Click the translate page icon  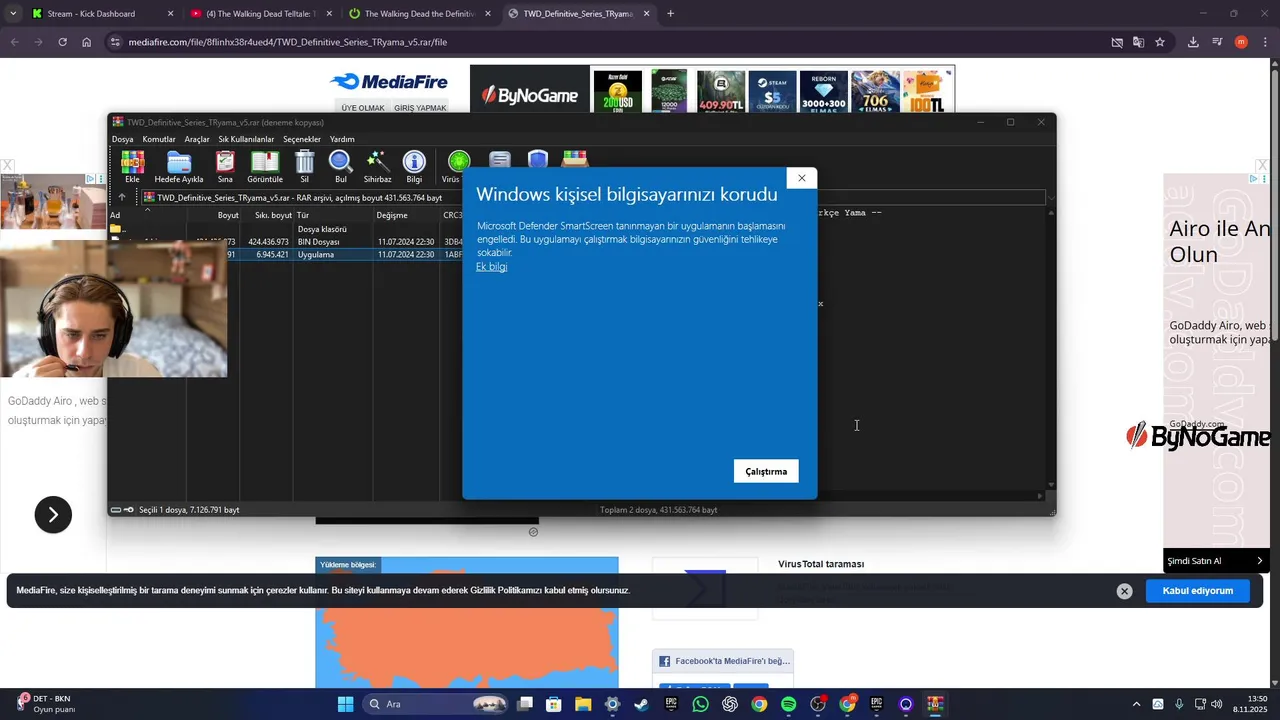[x=1138, y=42]
